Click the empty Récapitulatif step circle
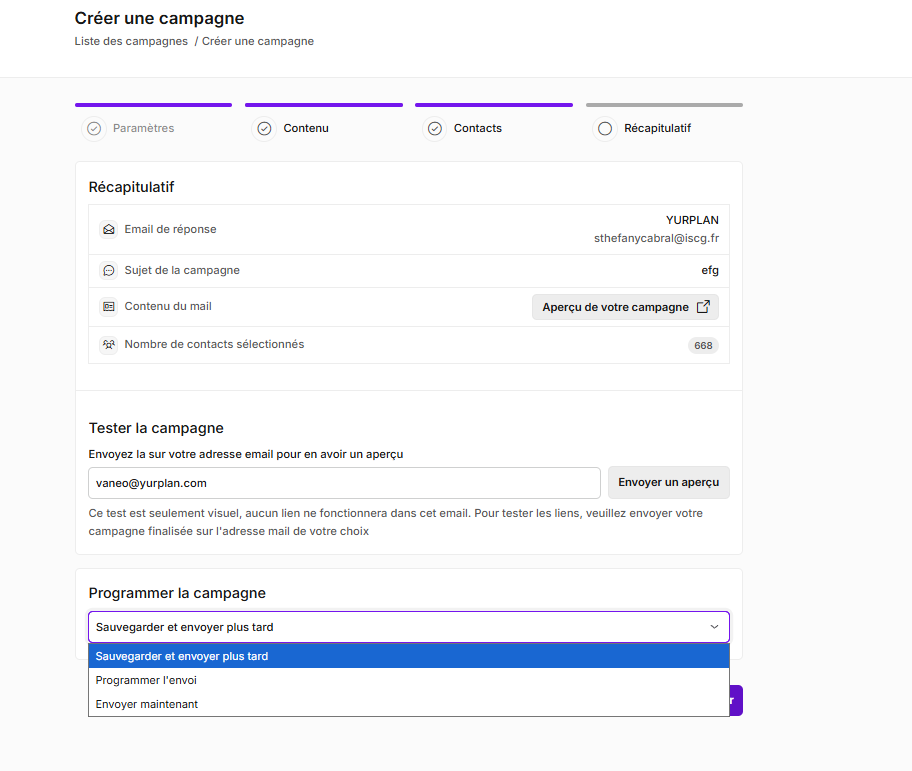The image size is (912, 771). pyautogui.click(x=605, y=128)
